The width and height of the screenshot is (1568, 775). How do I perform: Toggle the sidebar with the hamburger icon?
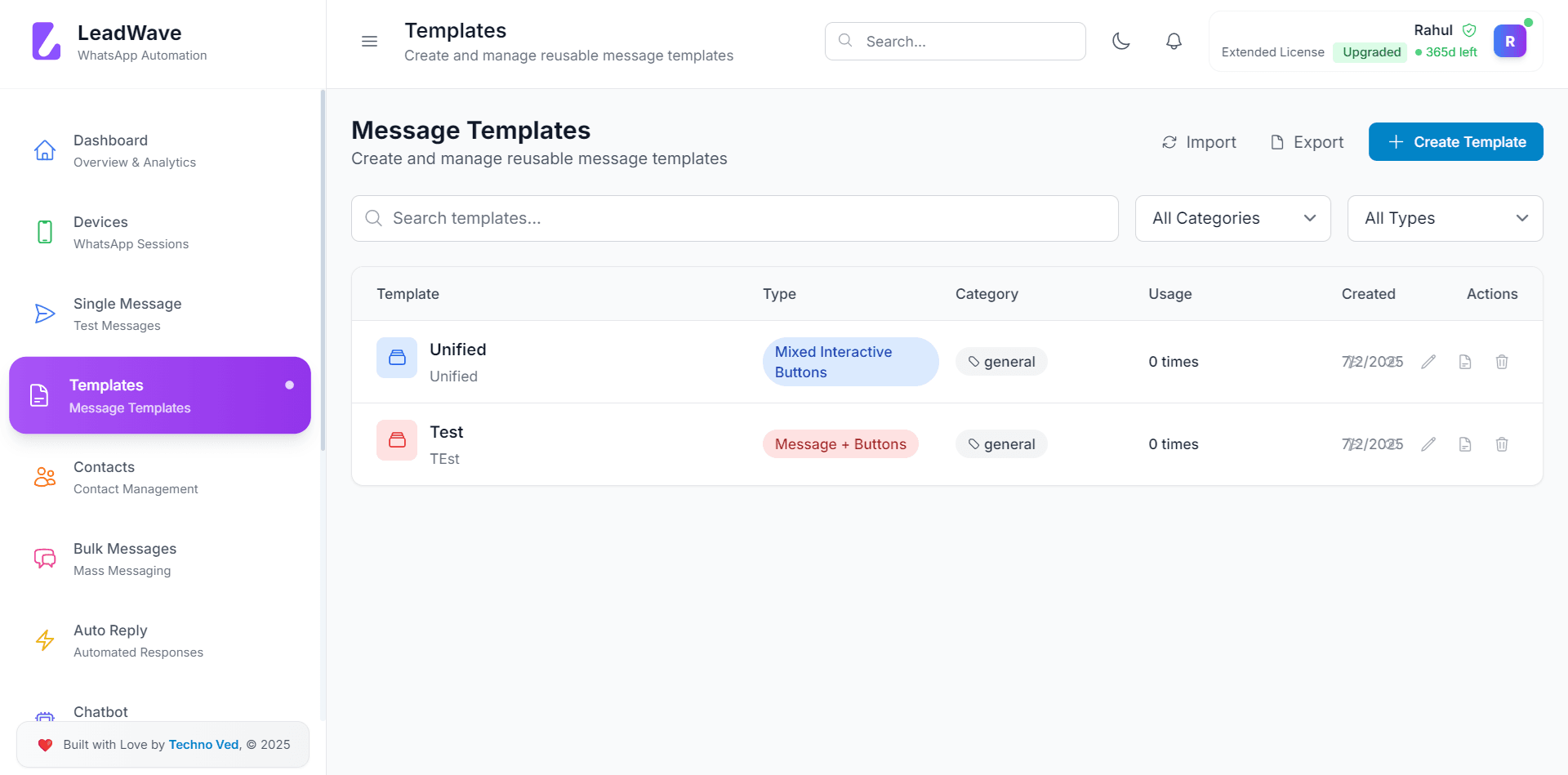tap(369, 41)
